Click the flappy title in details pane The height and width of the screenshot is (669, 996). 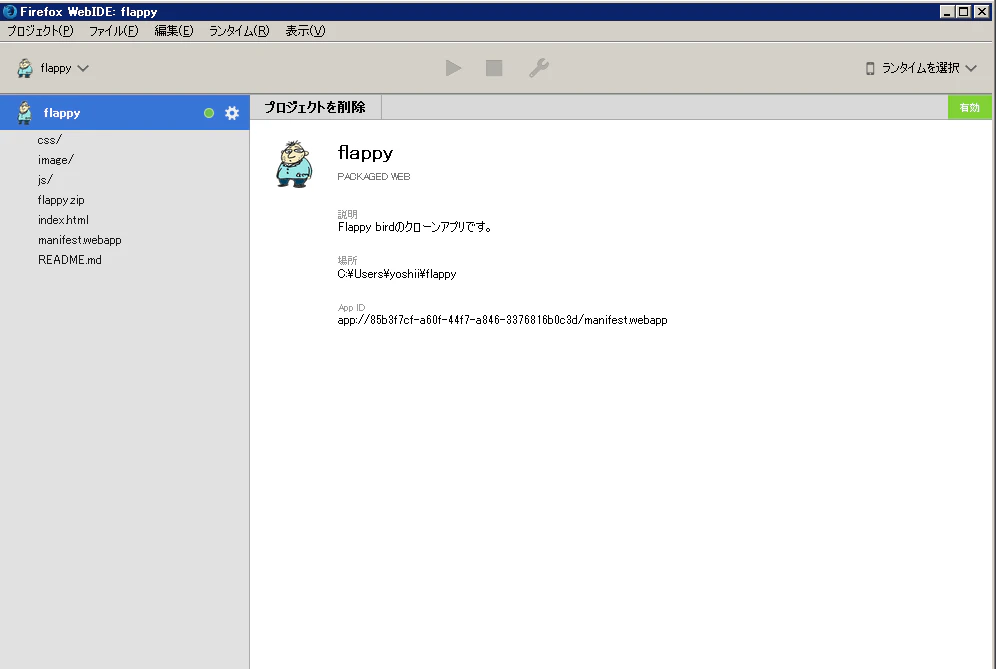365,153
